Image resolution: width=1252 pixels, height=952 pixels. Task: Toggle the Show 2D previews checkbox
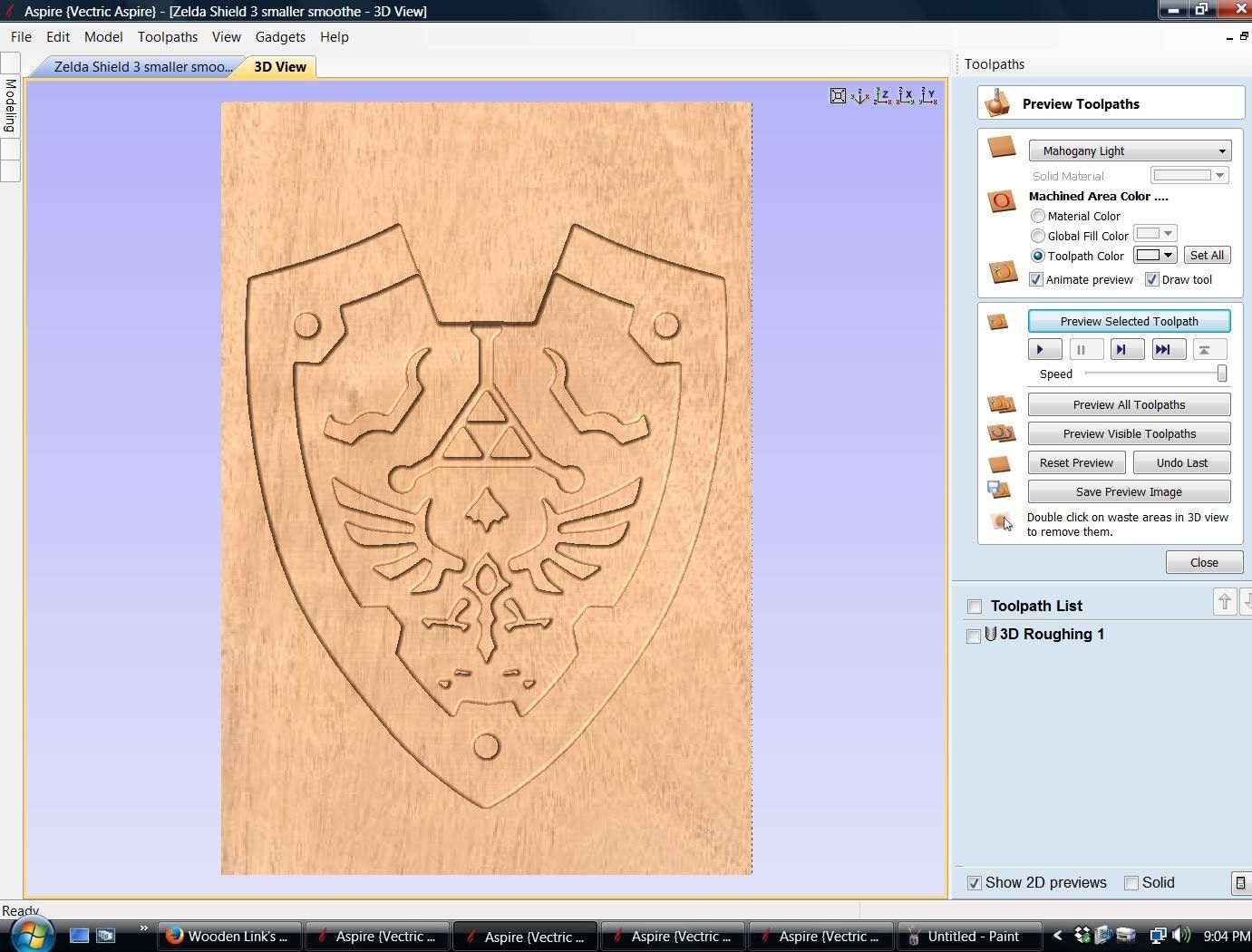(975, 882)
